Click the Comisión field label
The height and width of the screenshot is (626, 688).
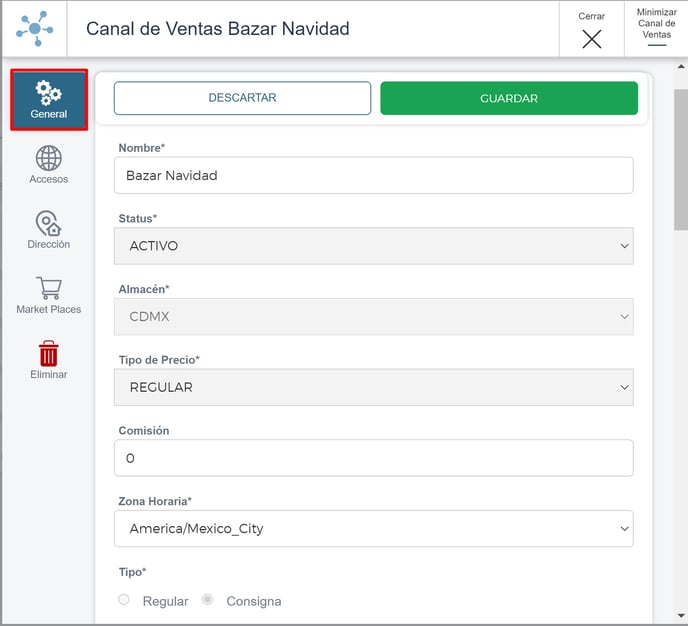144,430
